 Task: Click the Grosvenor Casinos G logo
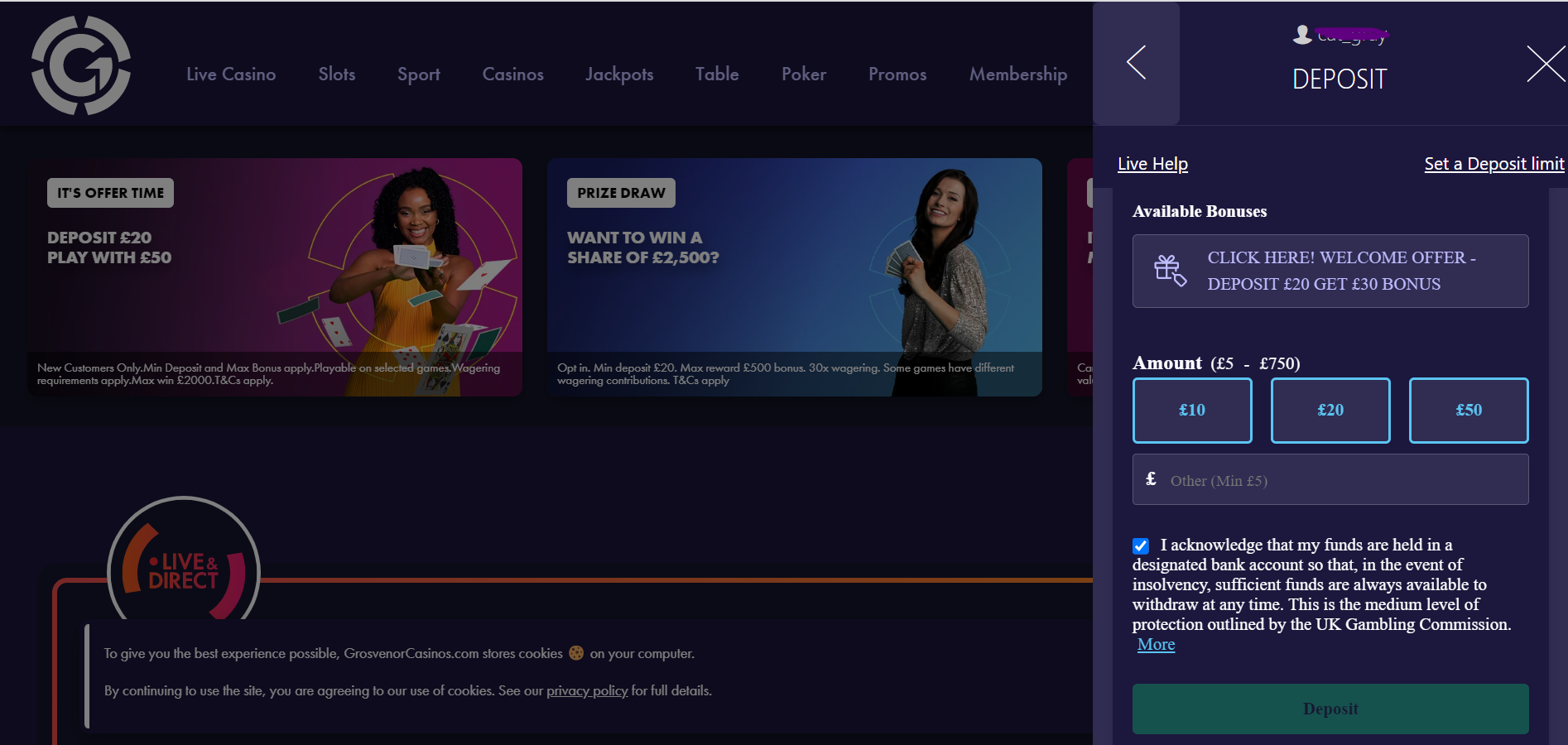pos(81,65)
